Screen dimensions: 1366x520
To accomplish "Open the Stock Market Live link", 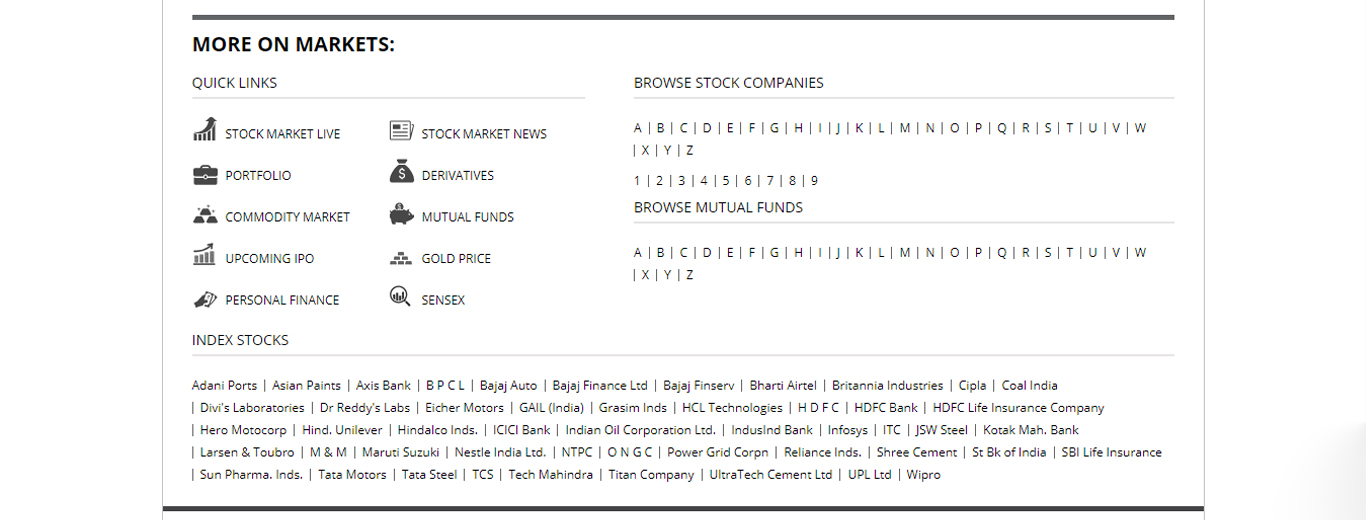I will [282, 134].
